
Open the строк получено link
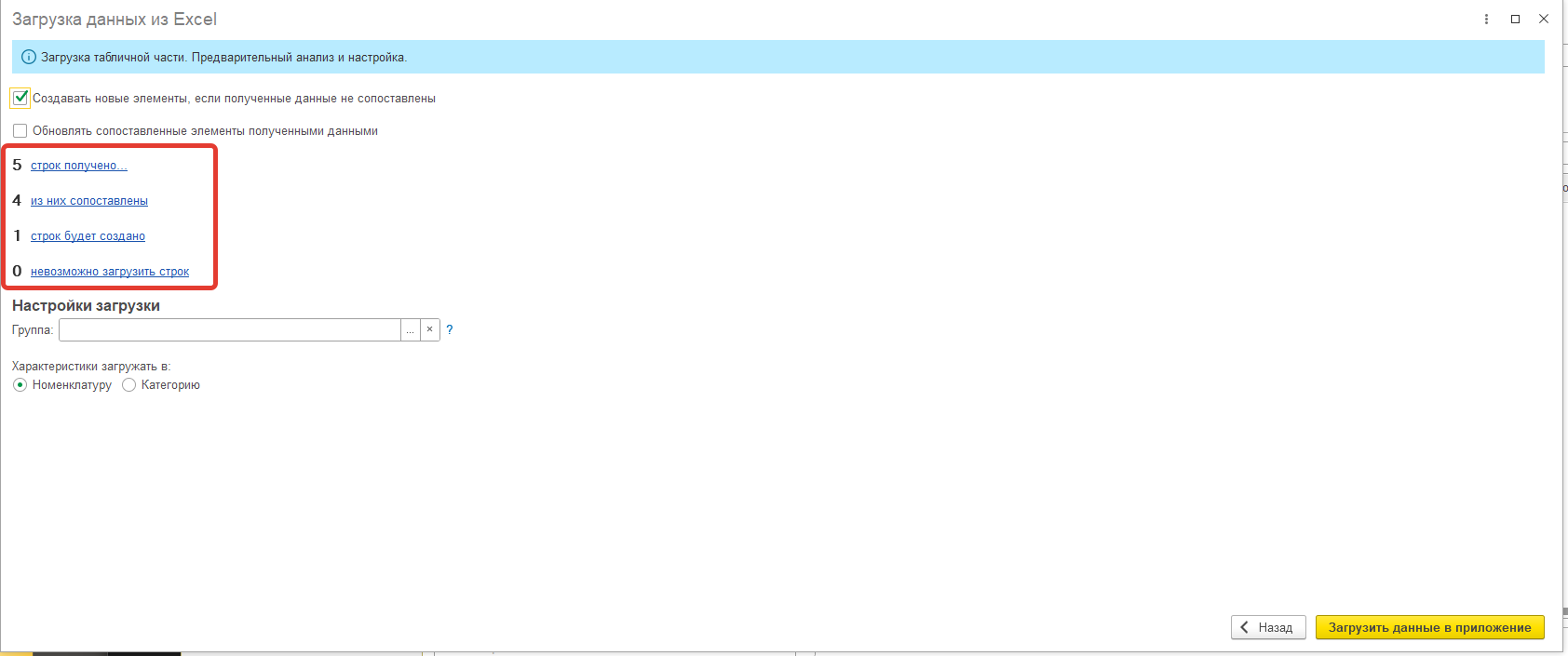pyautogui.click(x=79, y=166)
